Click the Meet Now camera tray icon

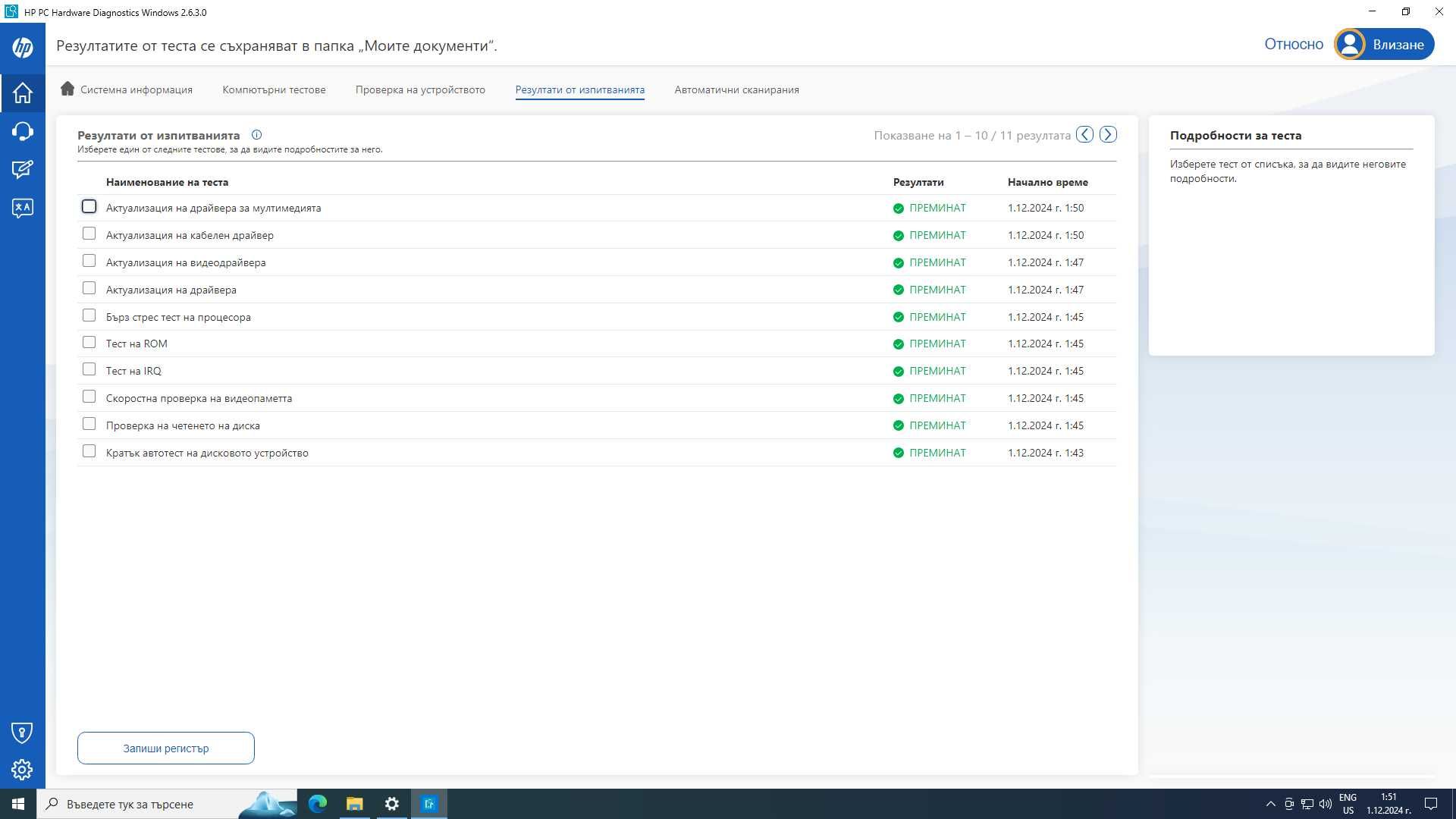coord(1288,804)
